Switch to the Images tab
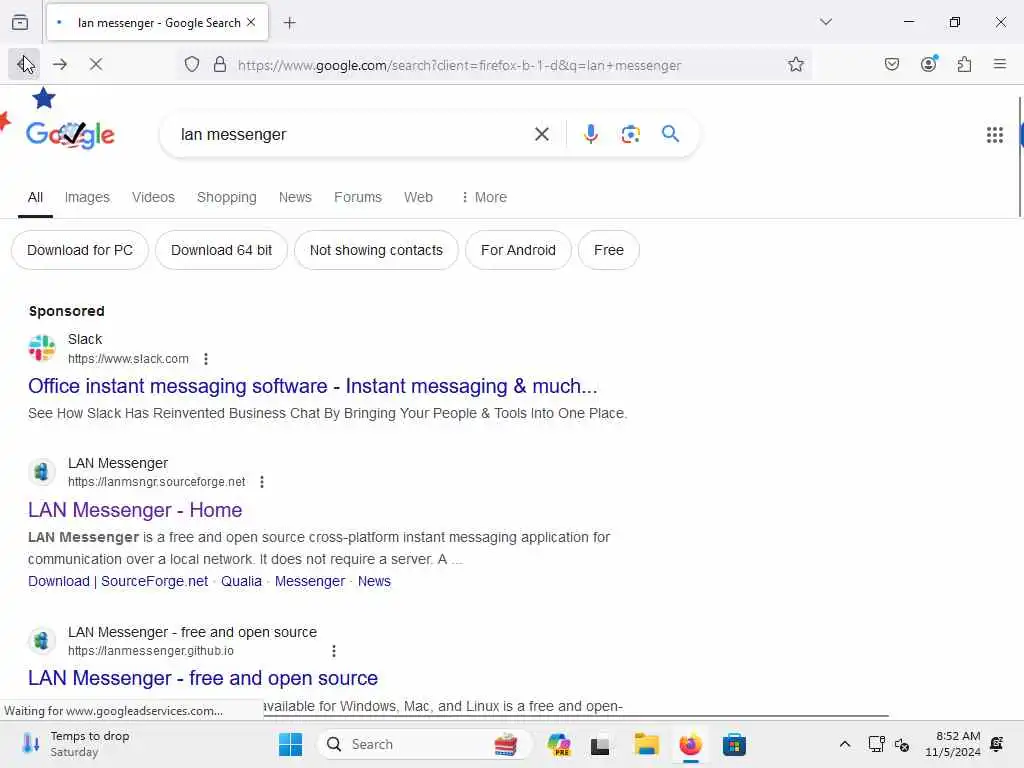Screen dimensions: 1024x768 (87, 197)
